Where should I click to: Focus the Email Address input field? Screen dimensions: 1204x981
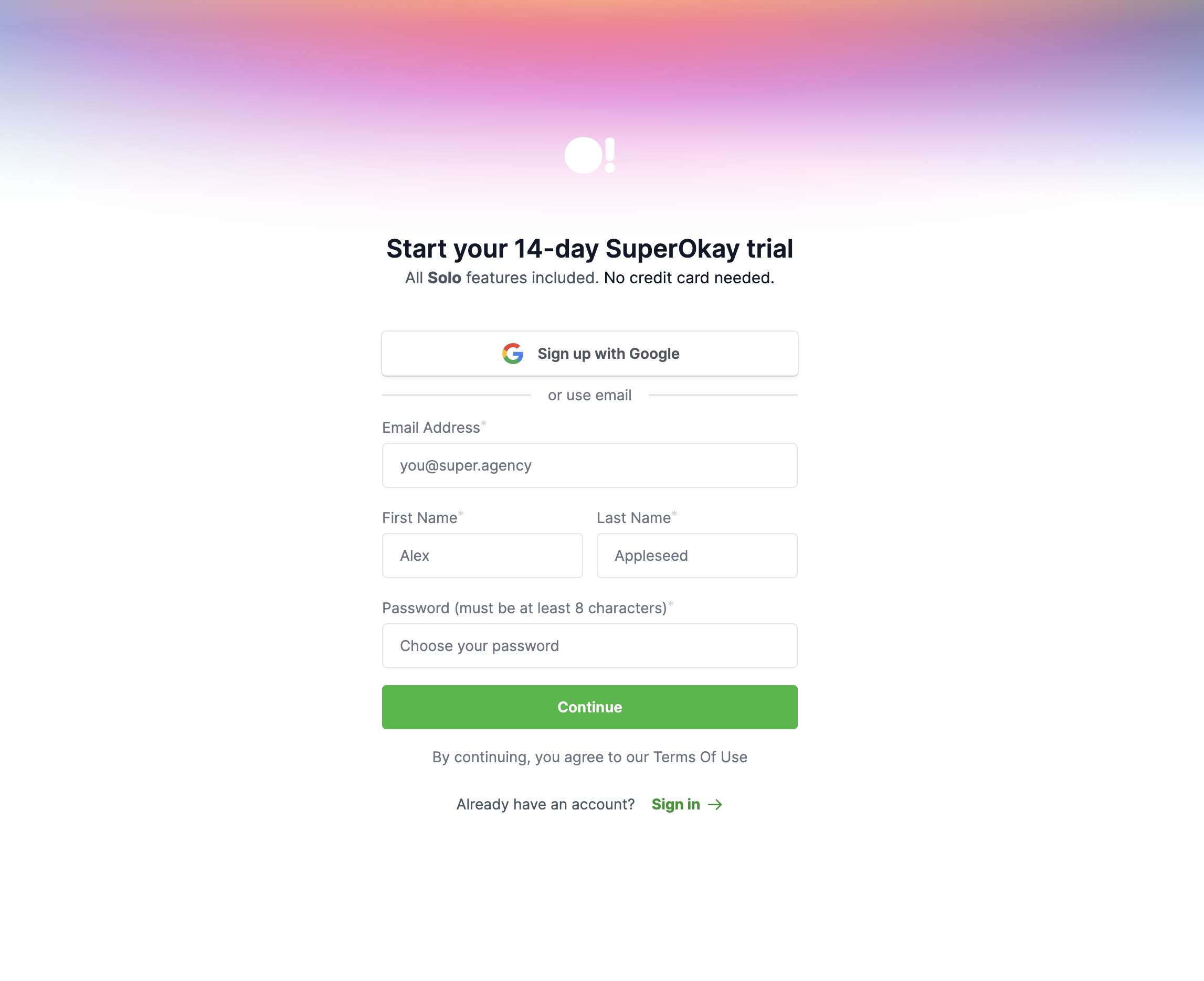(589, 465)
